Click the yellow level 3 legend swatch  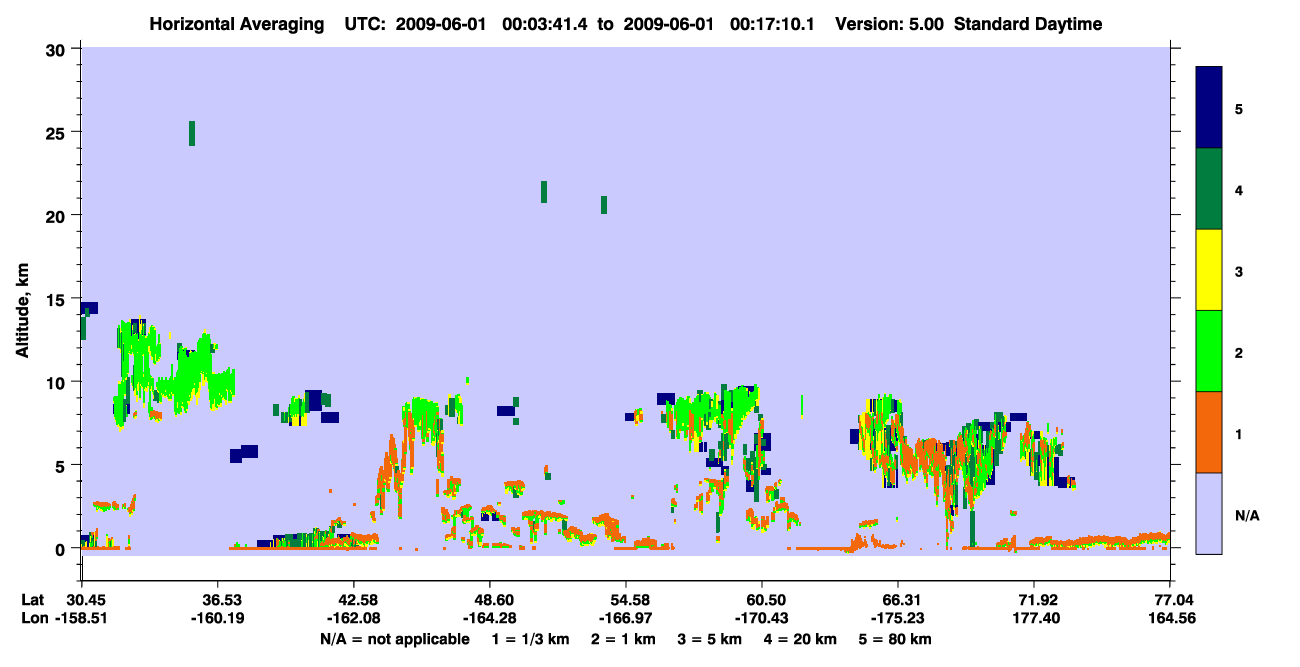(x=1209, y=270)
